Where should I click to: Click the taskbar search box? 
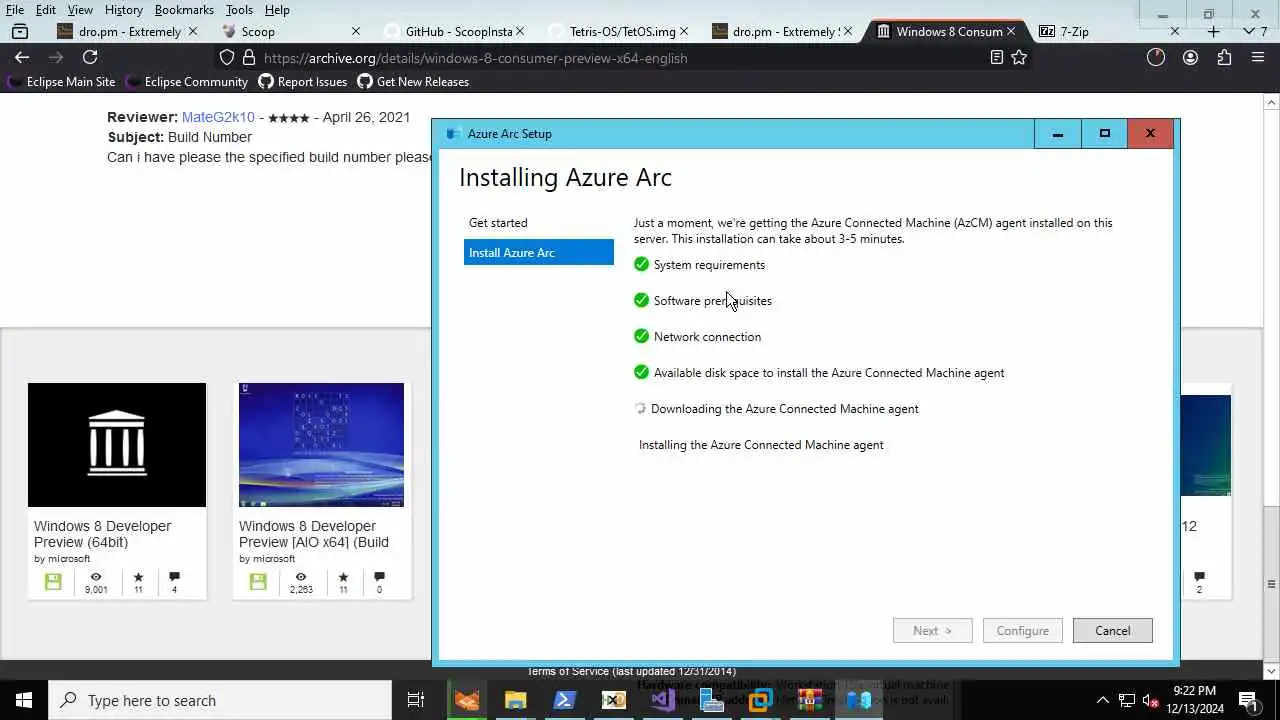coord(220,700)
